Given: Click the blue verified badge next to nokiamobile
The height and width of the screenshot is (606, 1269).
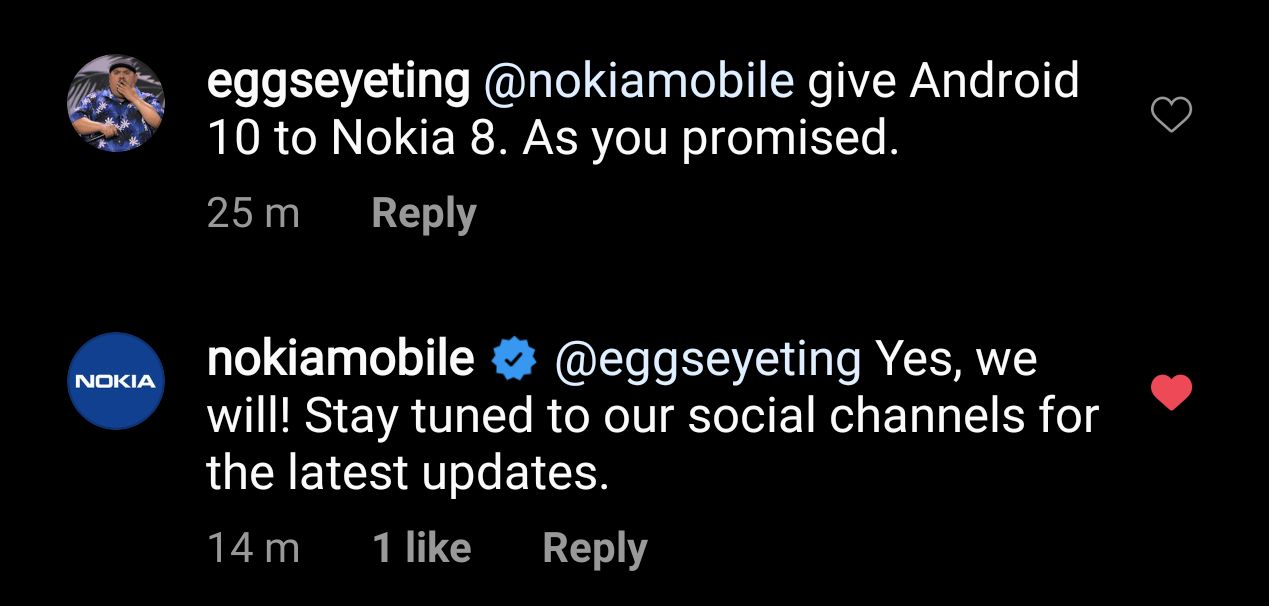Looking at the screenshot, I should pos(515,360).
